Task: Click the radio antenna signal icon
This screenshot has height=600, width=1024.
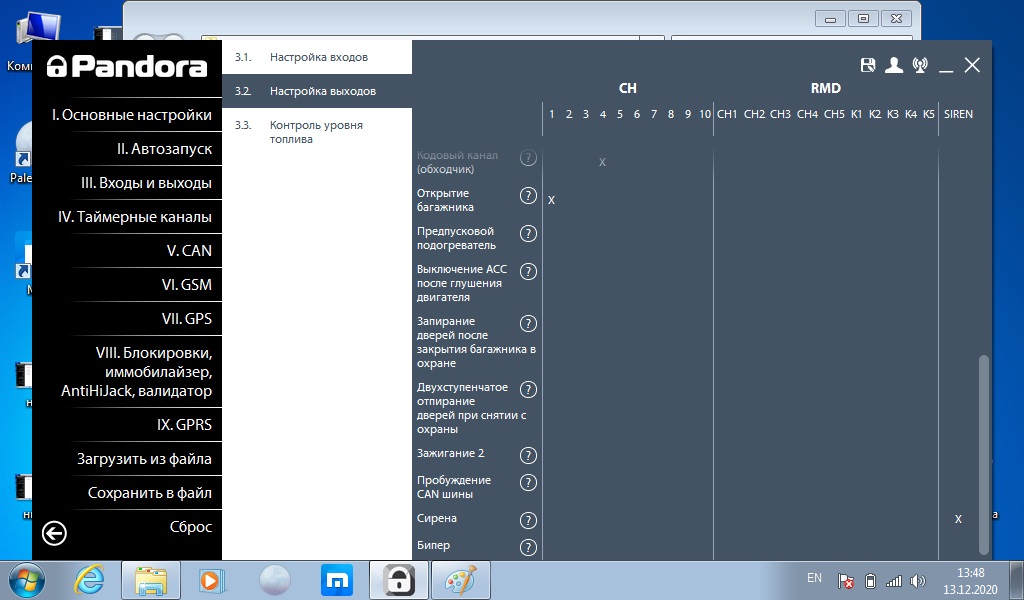Action: 920,65
